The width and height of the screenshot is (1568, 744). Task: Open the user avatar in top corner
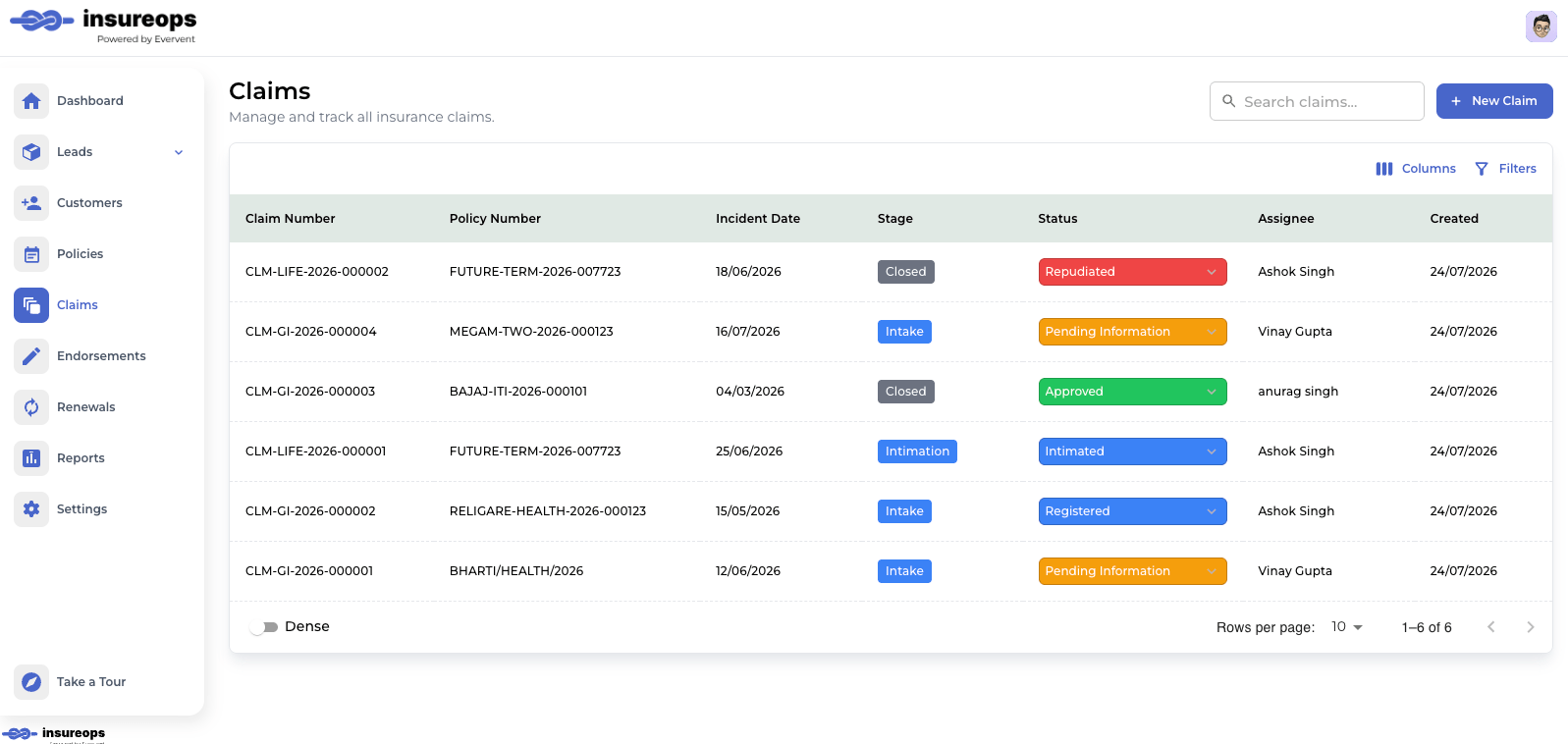pos(1541,27)
